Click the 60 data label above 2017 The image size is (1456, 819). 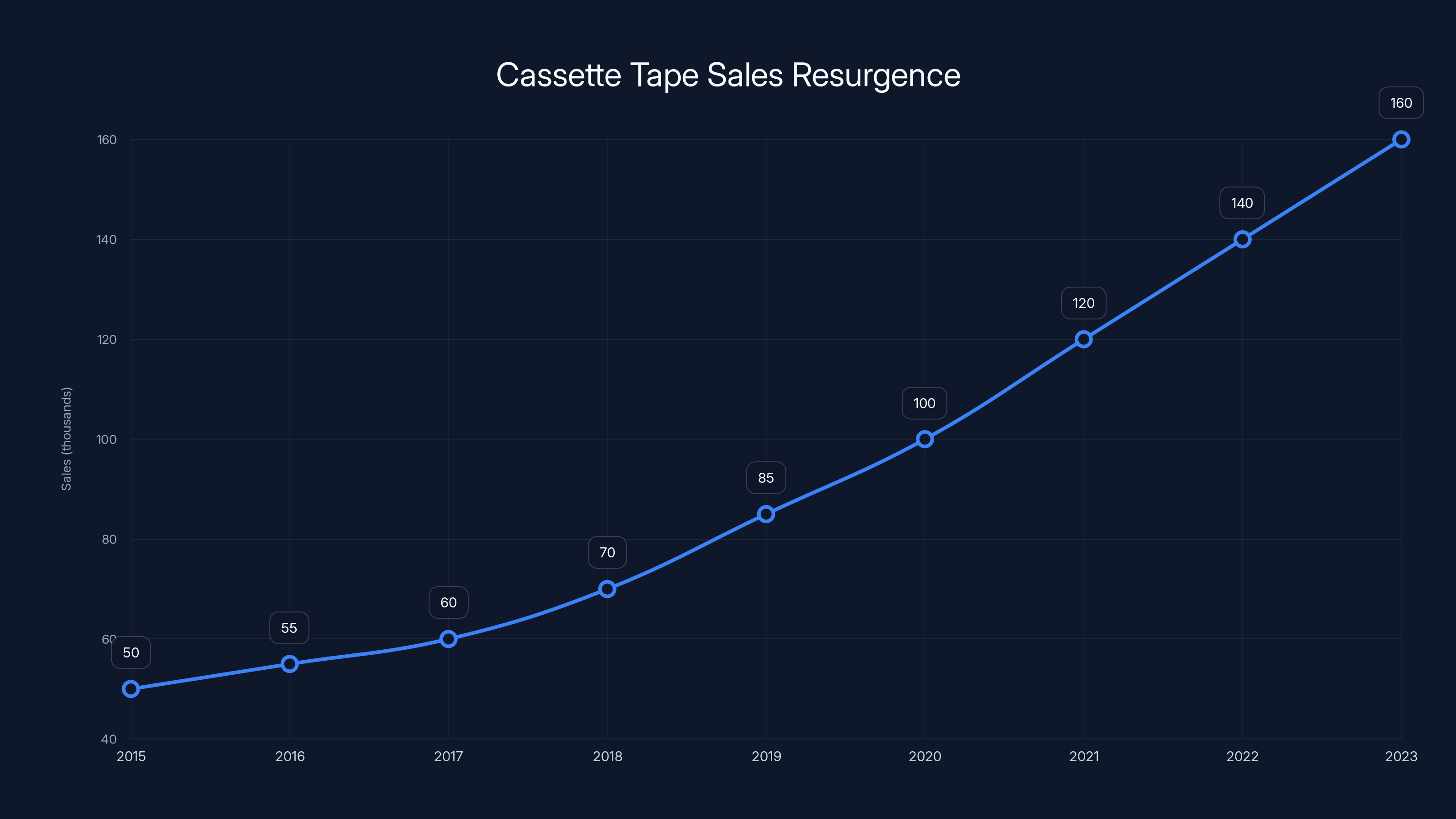click(448, 602)
